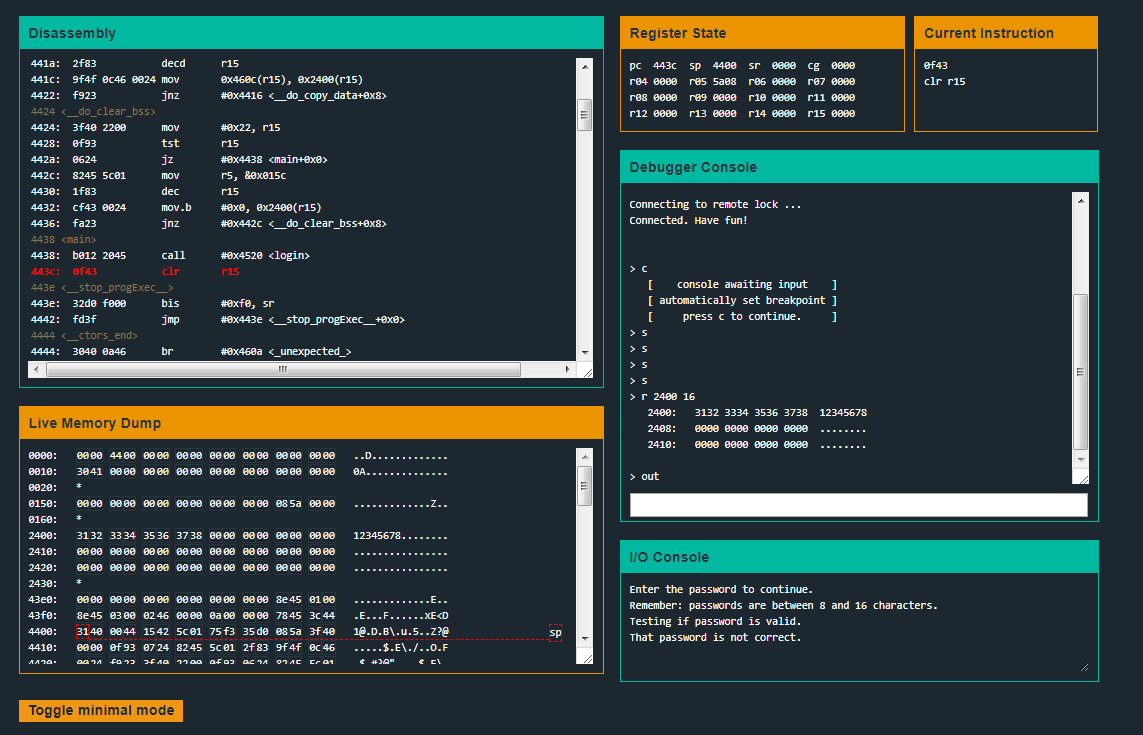Viewport: 1143px width, 735px height.
Task: Click the mov #0x22, r15 instruction line
Action: (x=155, y=128)
